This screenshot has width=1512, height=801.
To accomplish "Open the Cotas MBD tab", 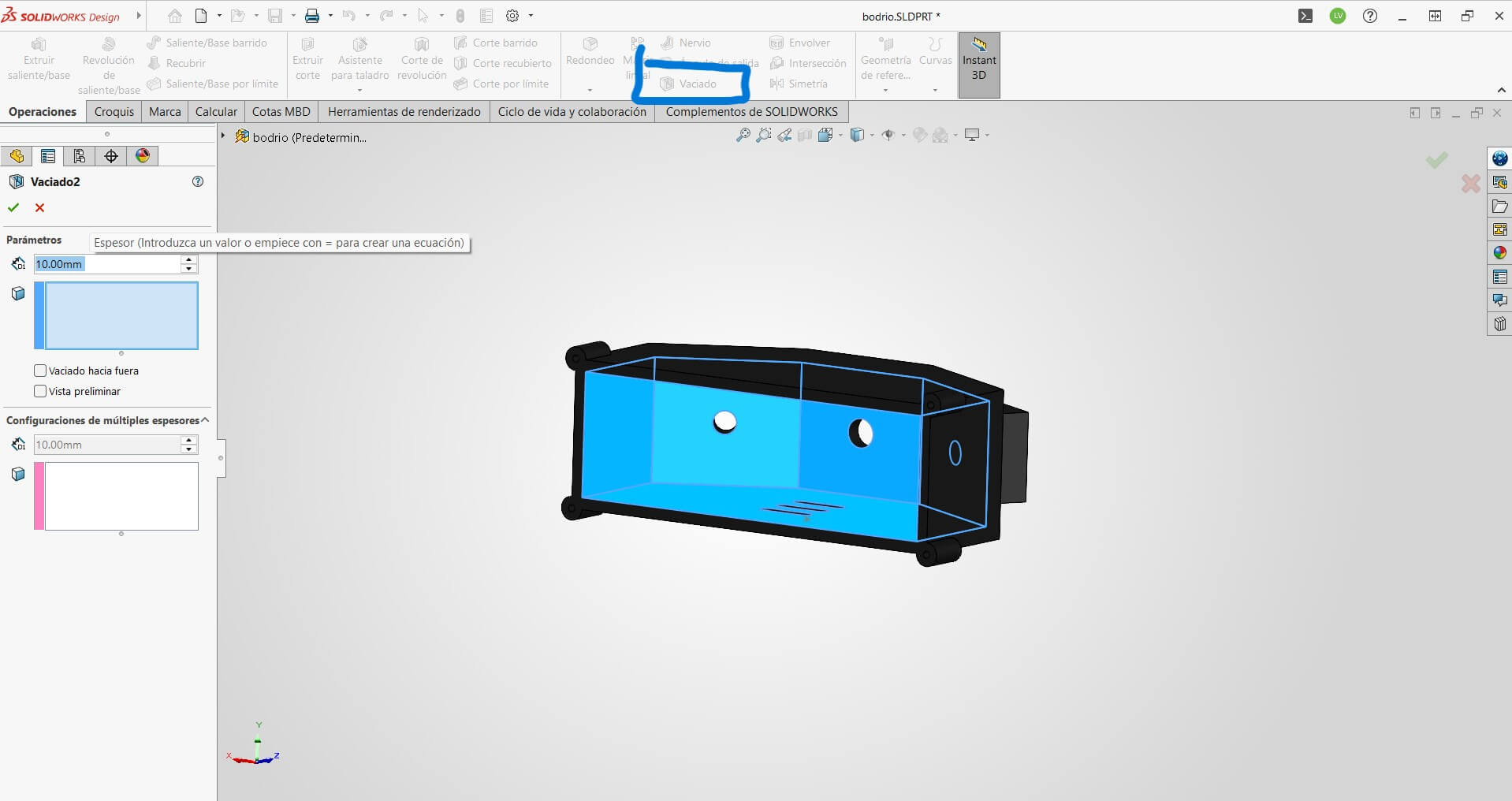I will 281,112.
